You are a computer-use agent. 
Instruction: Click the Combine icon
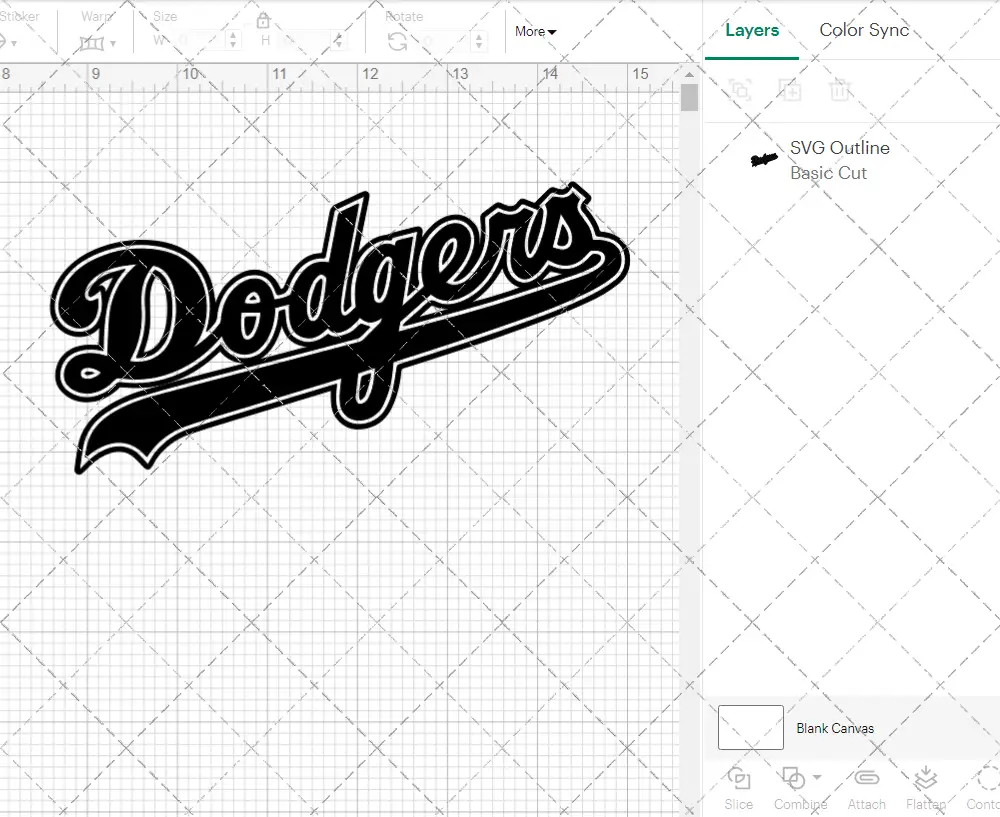pos(794,780)
